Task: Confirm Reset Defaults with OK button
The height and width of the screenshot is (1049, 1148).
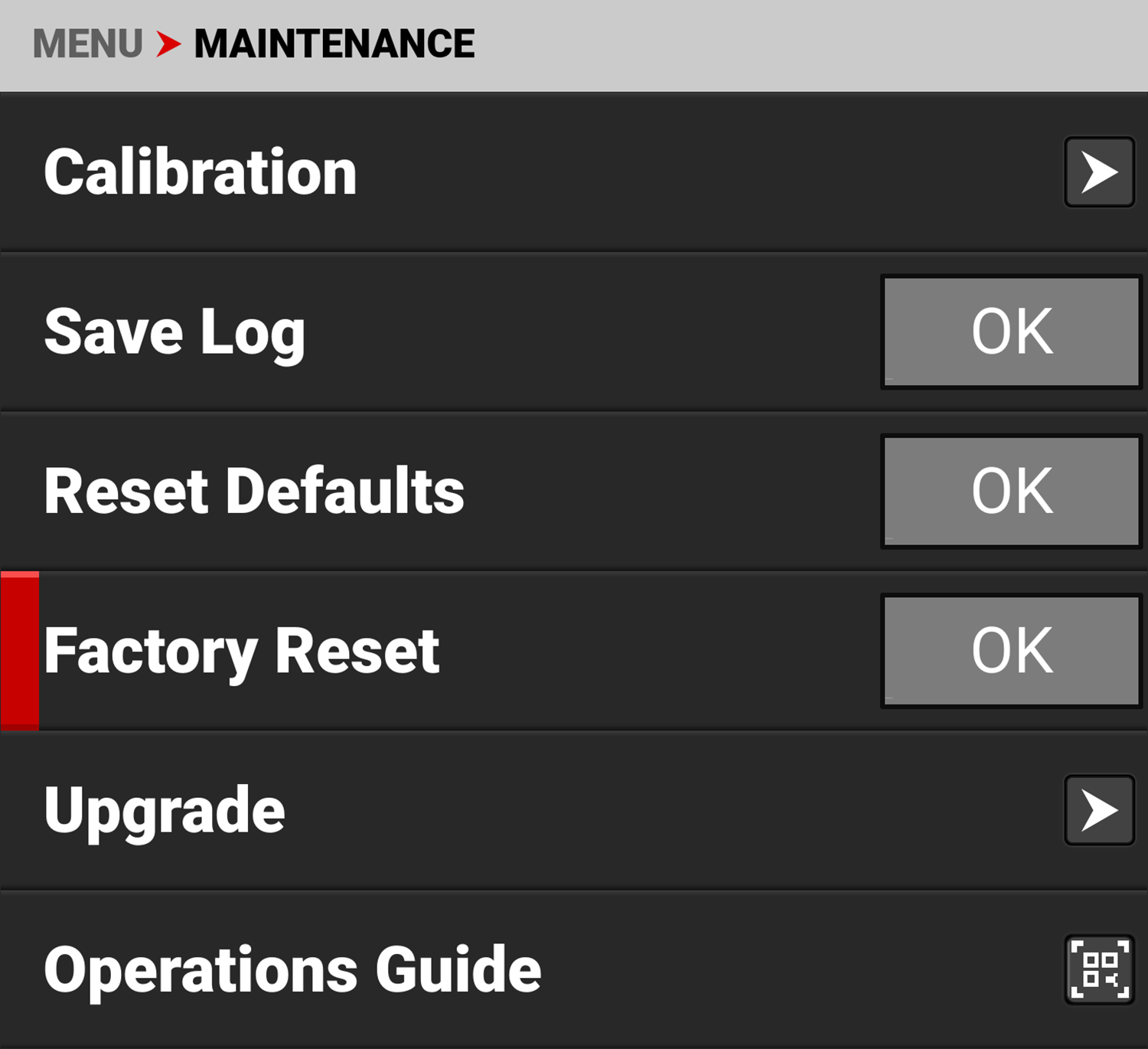Action: click(1012, 491)
